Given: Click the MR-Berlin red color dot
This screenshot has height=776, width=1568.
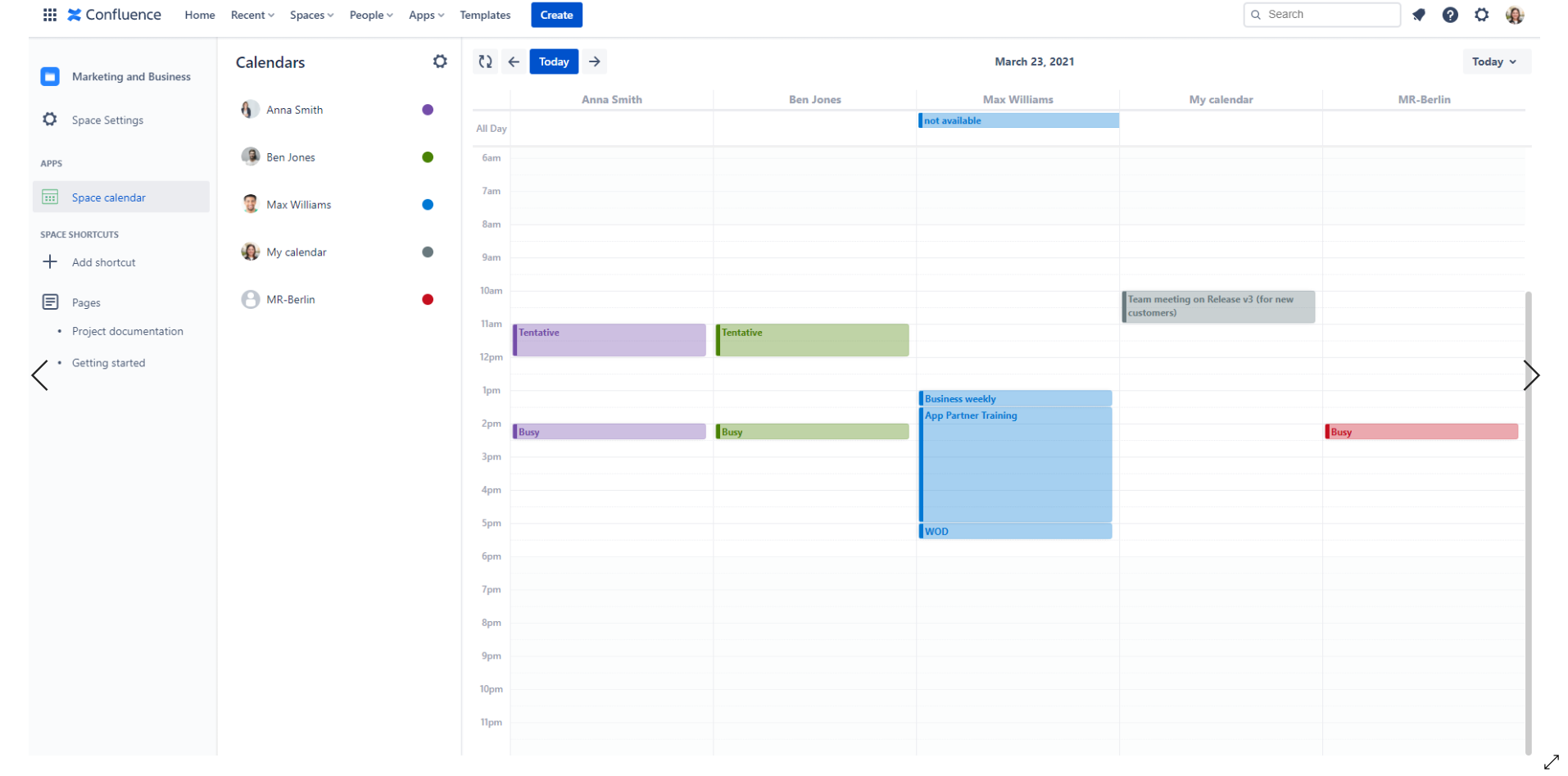Looking at the screenshot, I should [428, 300].
